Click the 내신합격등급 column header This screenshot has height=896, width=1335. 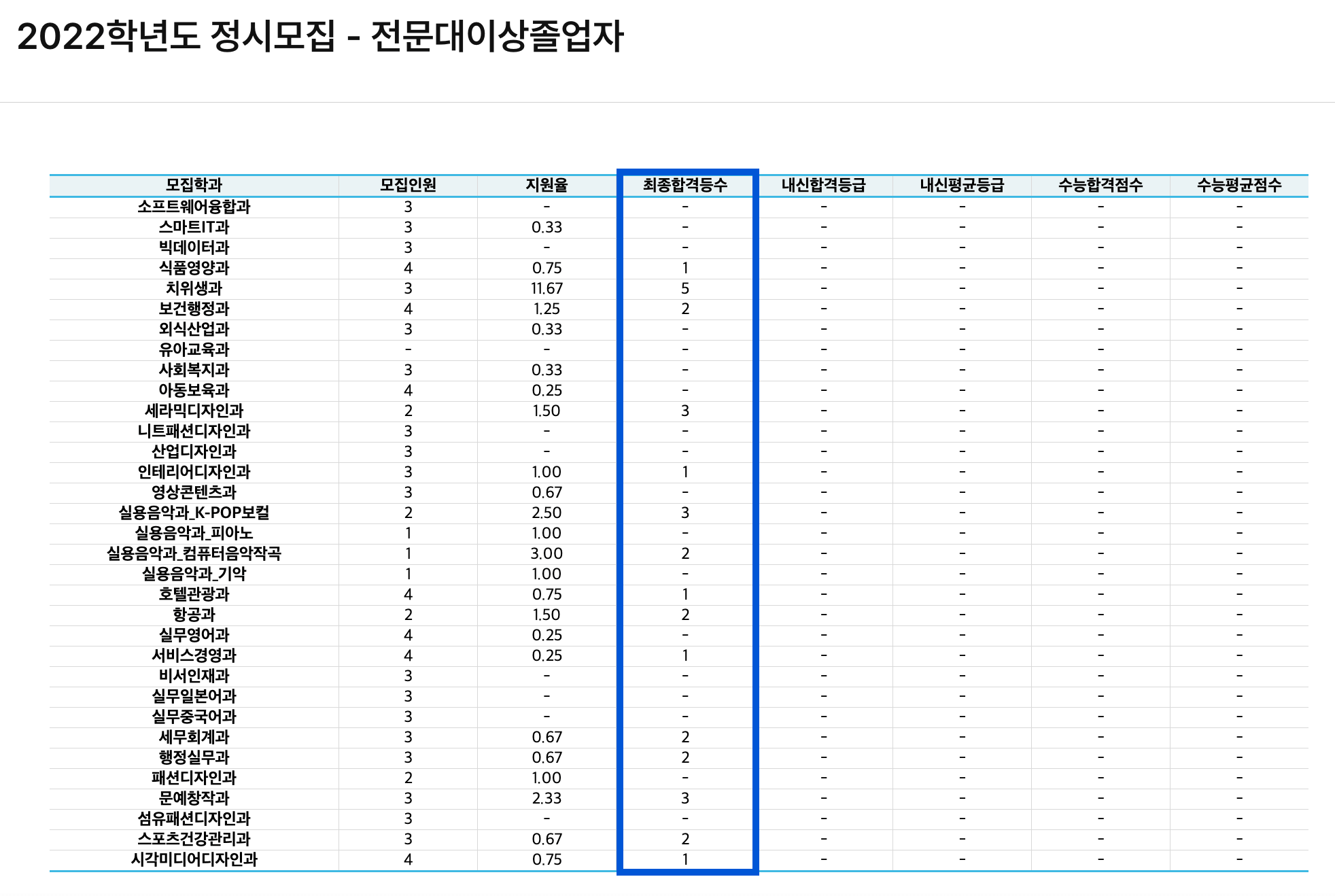point(824,185)
